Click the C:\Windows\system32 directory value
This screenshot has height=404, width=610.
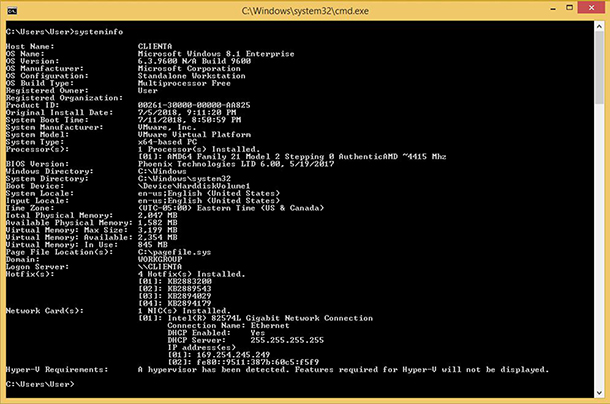tap(184, 179)
